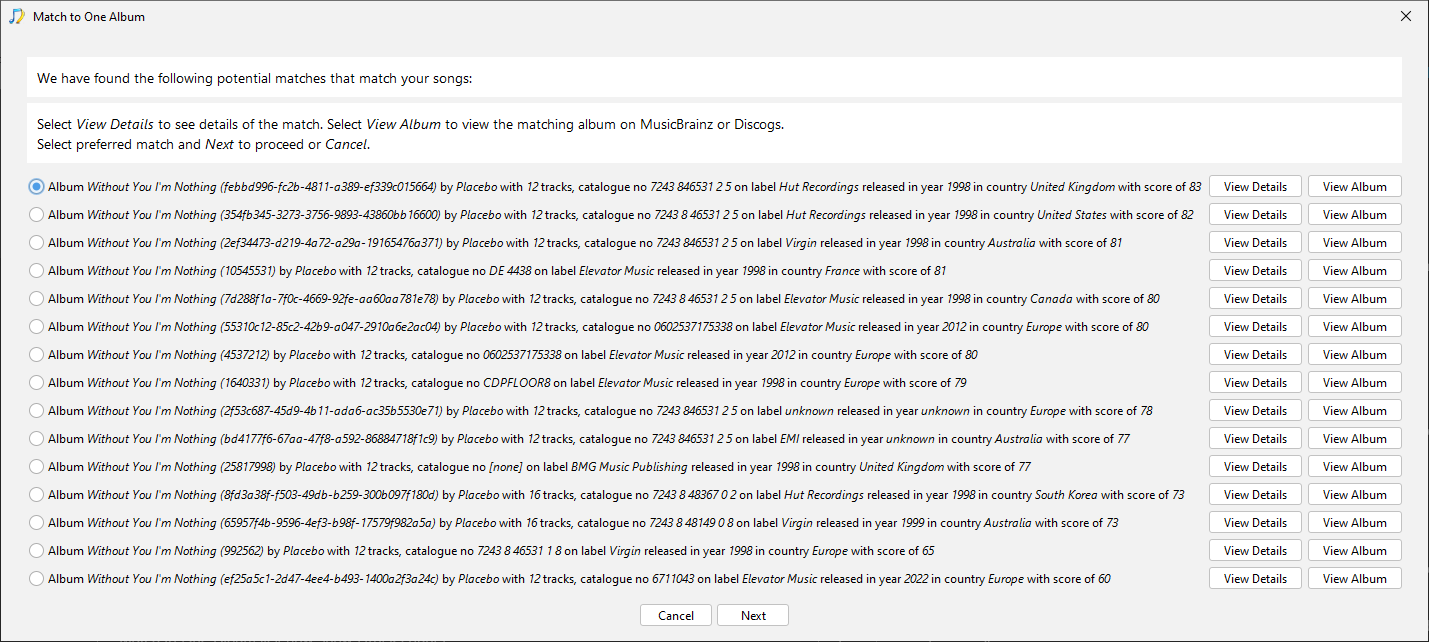
Task: View Album for EMI Australia match
Action: [x=1355, y=439]
